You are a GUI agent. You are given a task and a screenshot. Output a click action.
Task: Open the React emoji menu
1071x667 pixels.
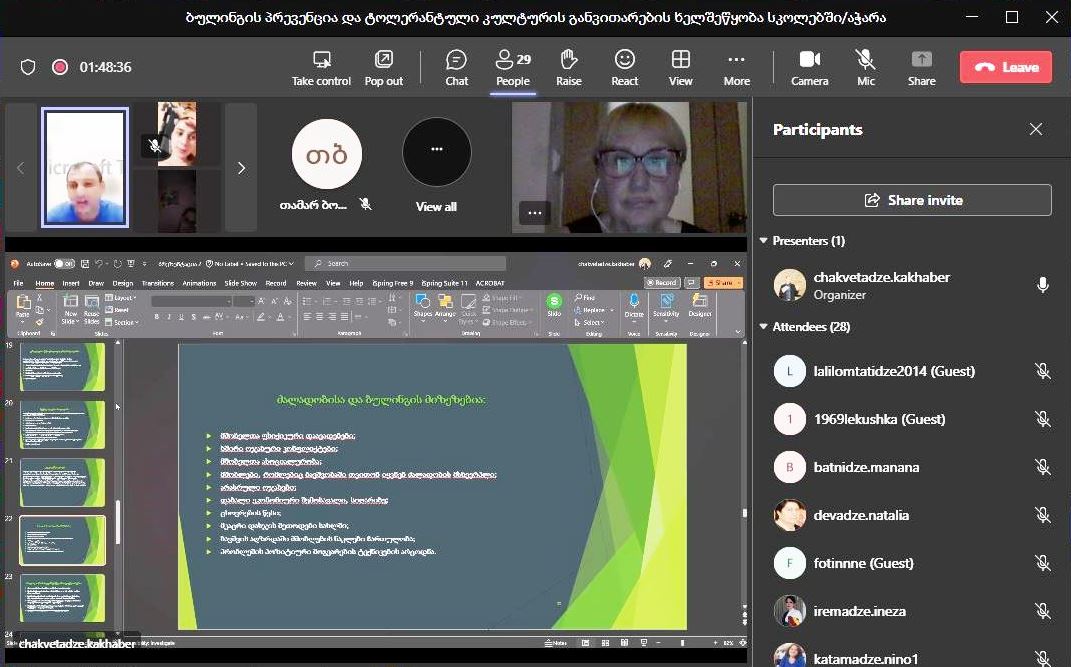pyautogui.click(x=624, y=68)
